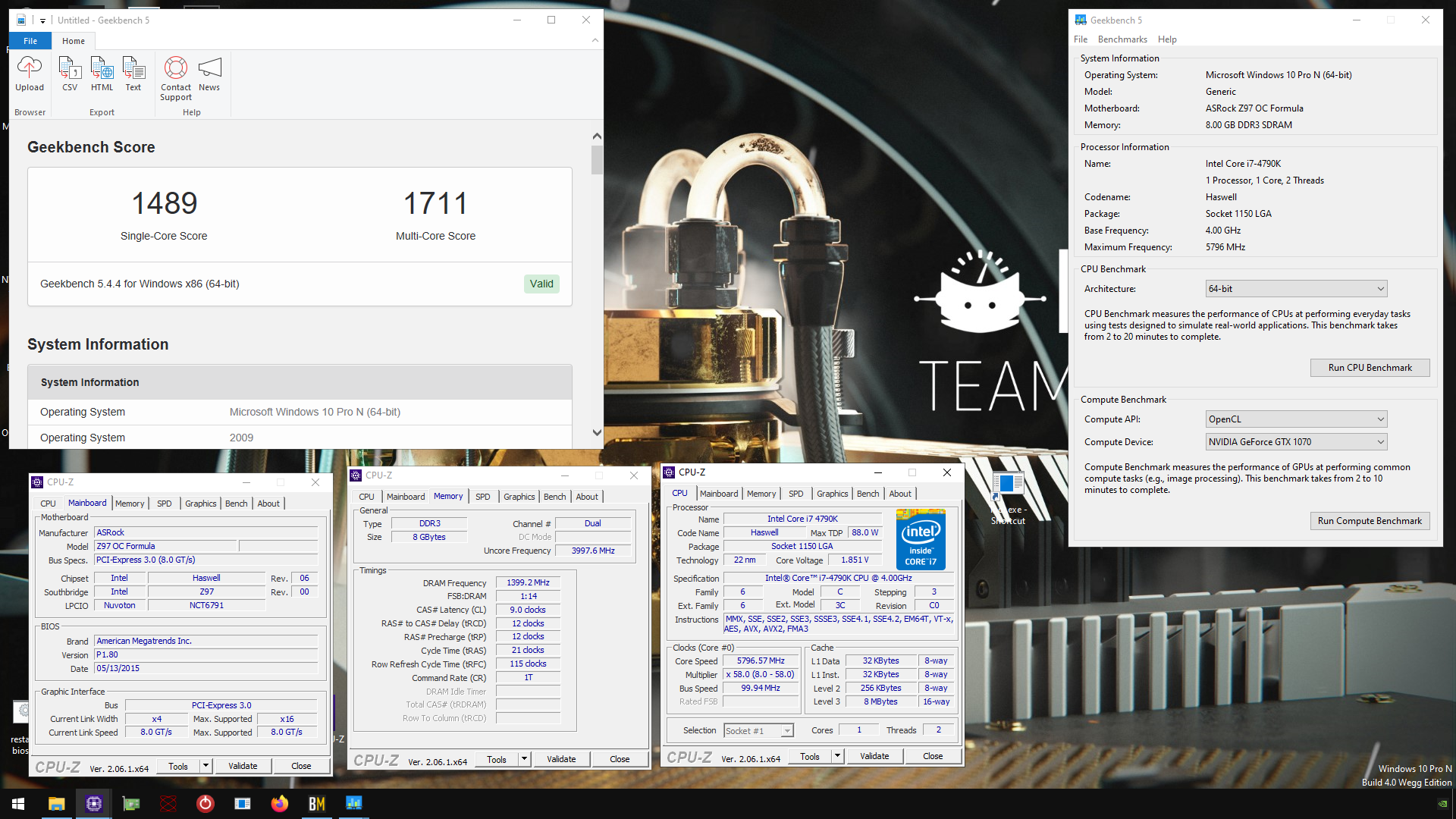
Task: Open Geekbench chart icon in taskbar
Action: [354, 804]
